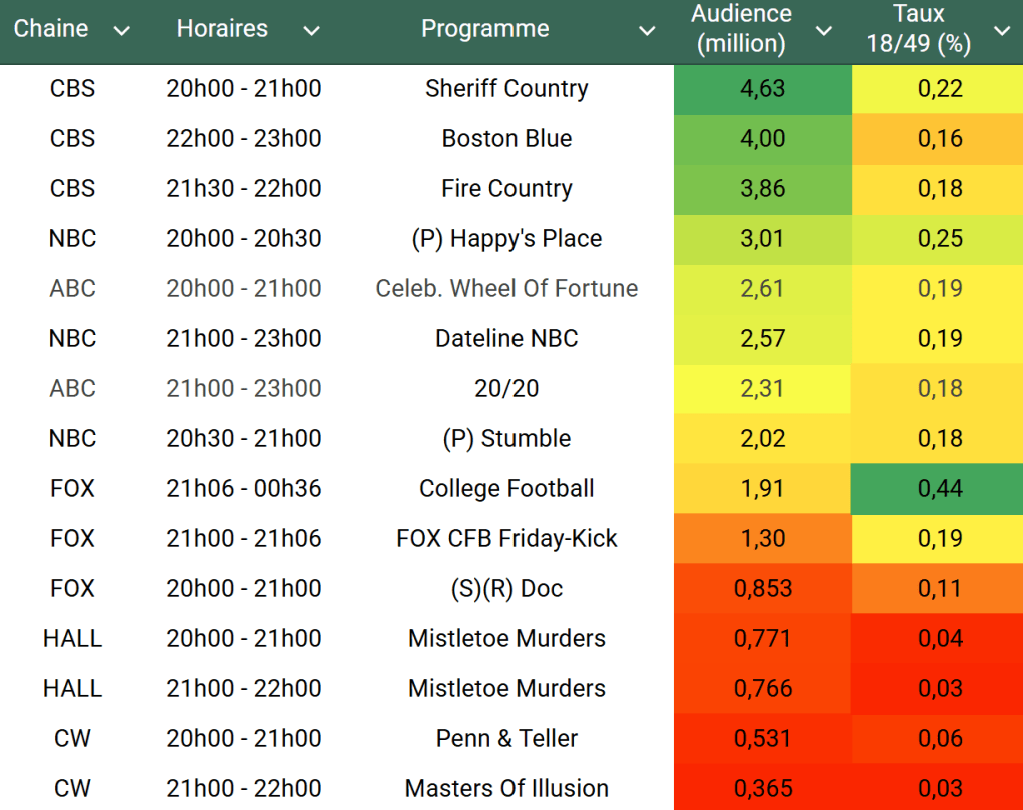Click the green 4,63 audience cell

(x=762, y=88)
